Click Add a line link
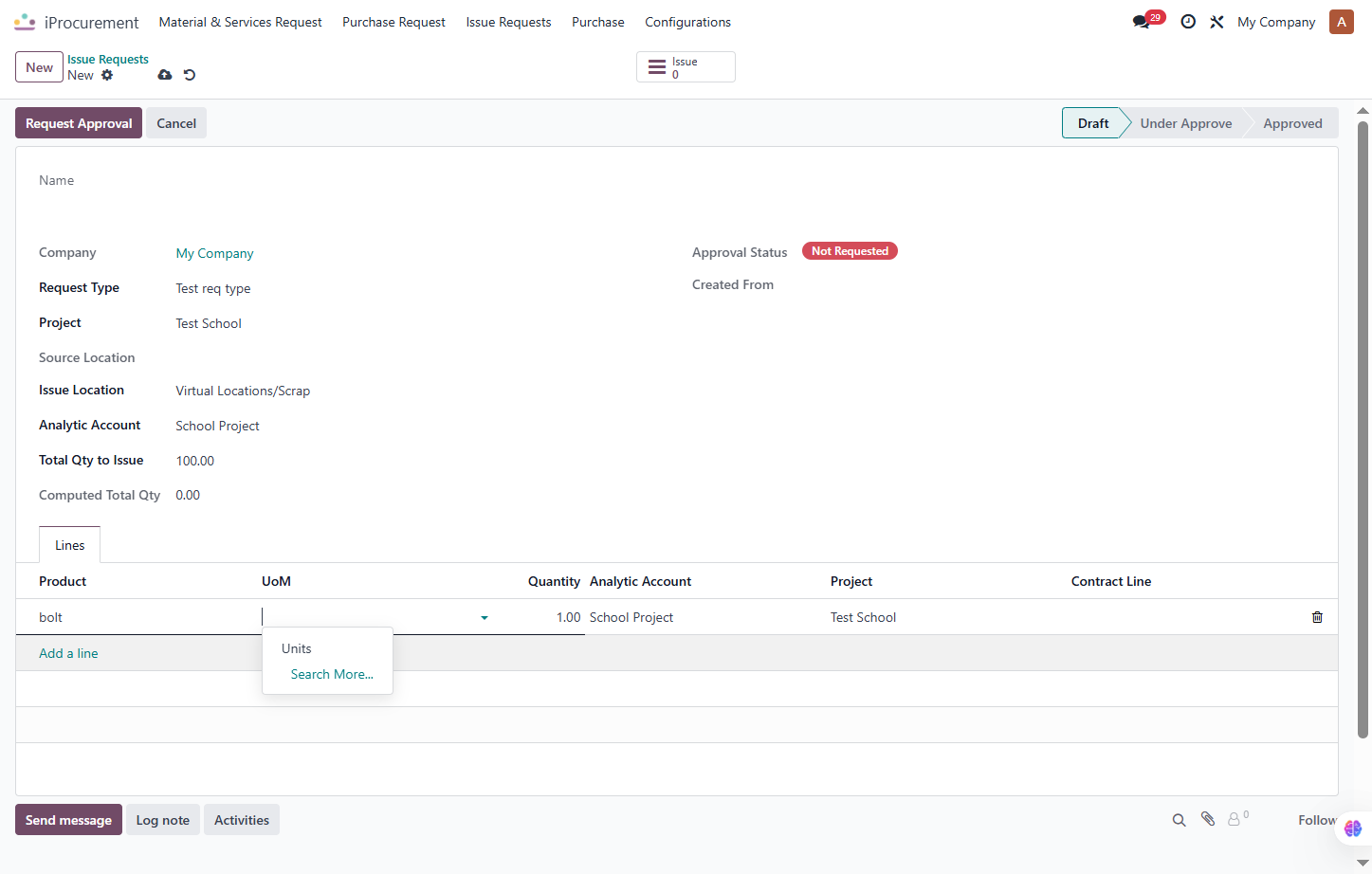The height and width of the screenshot is (874, 1372). (x=68, y=653)
